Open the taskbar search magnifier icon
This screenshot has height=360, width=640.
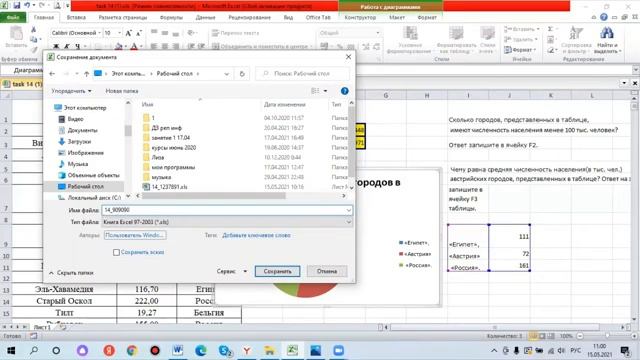[34, 351]
